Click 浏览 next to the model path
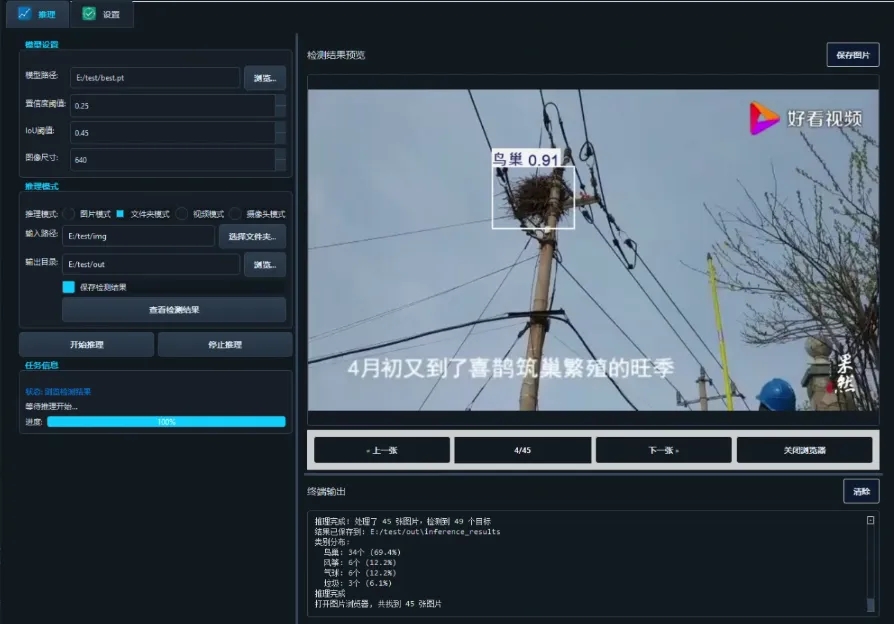 [x=265, y=78]
